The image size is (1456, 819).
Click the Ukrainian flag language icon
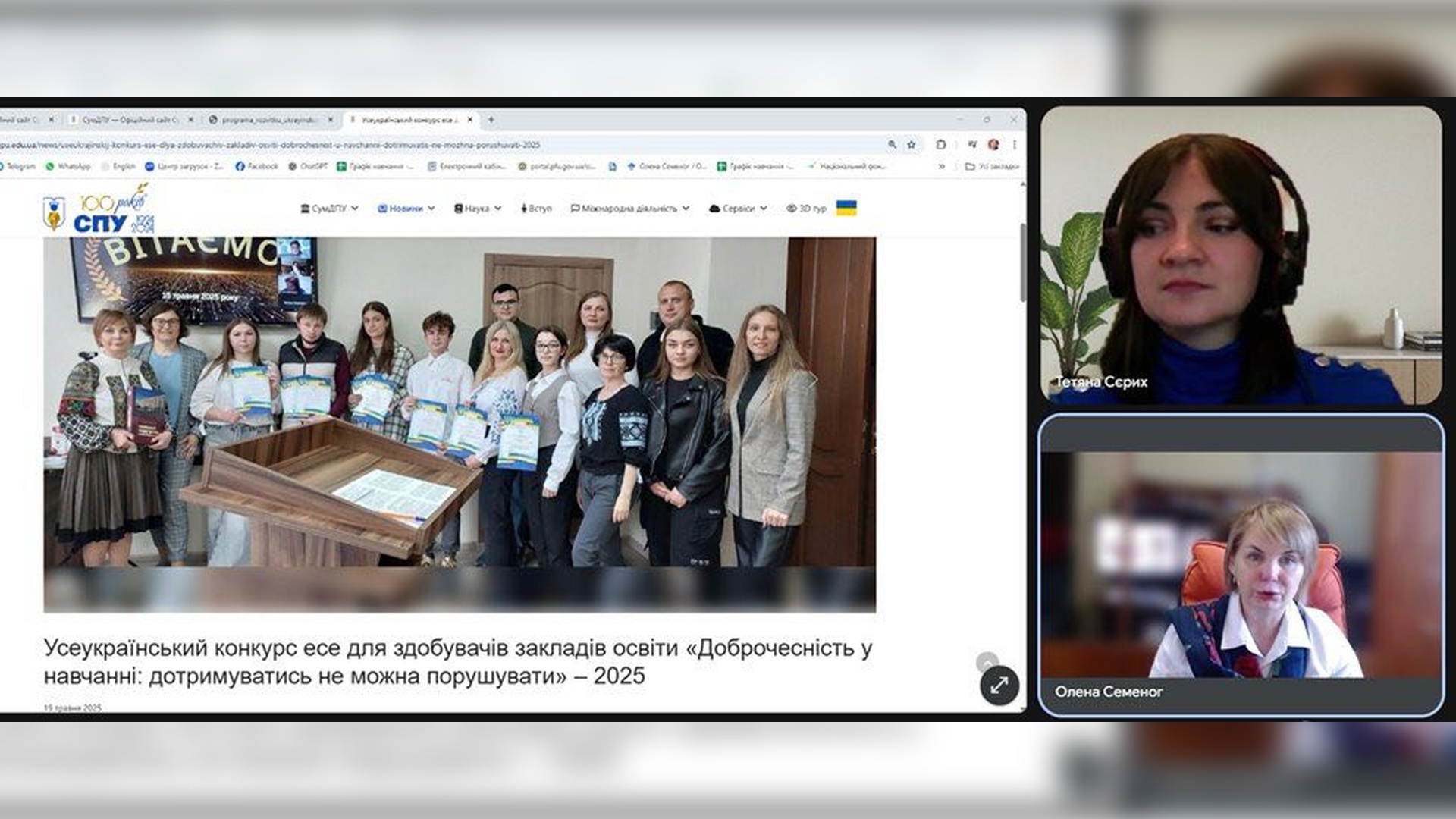[846, 208]
